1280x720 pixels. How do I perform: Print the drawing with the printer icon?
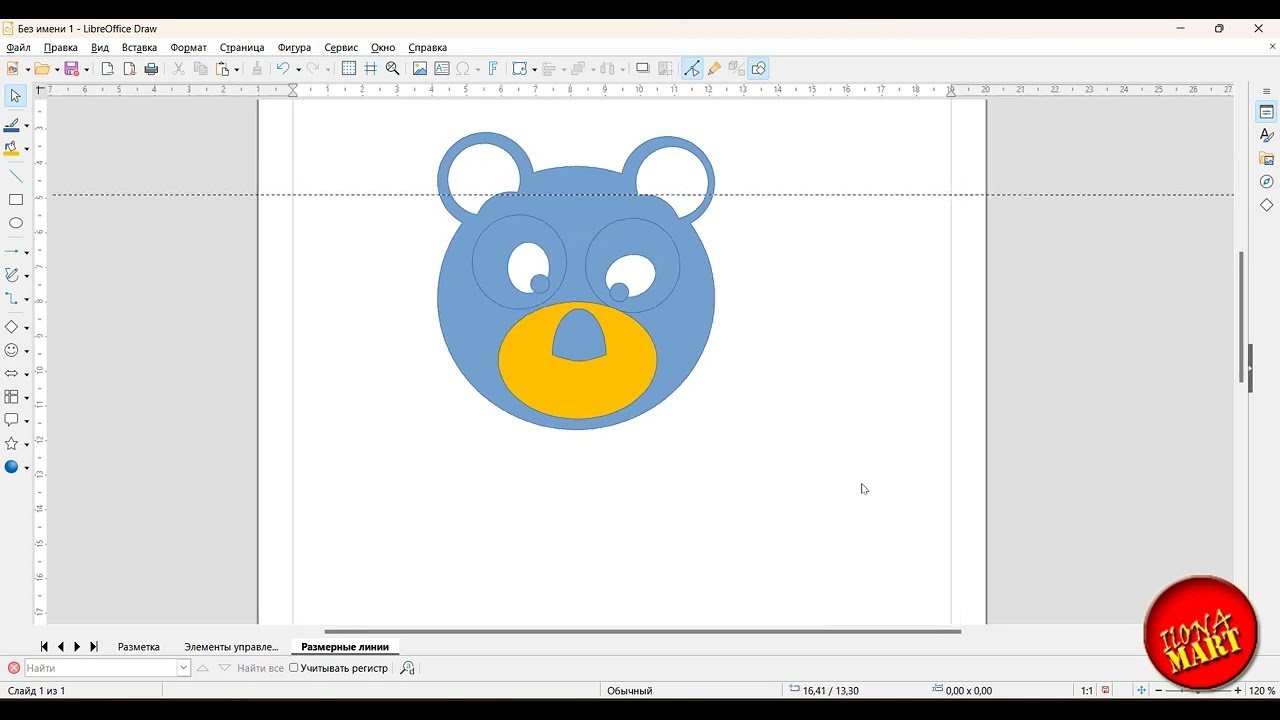(152, 69)
